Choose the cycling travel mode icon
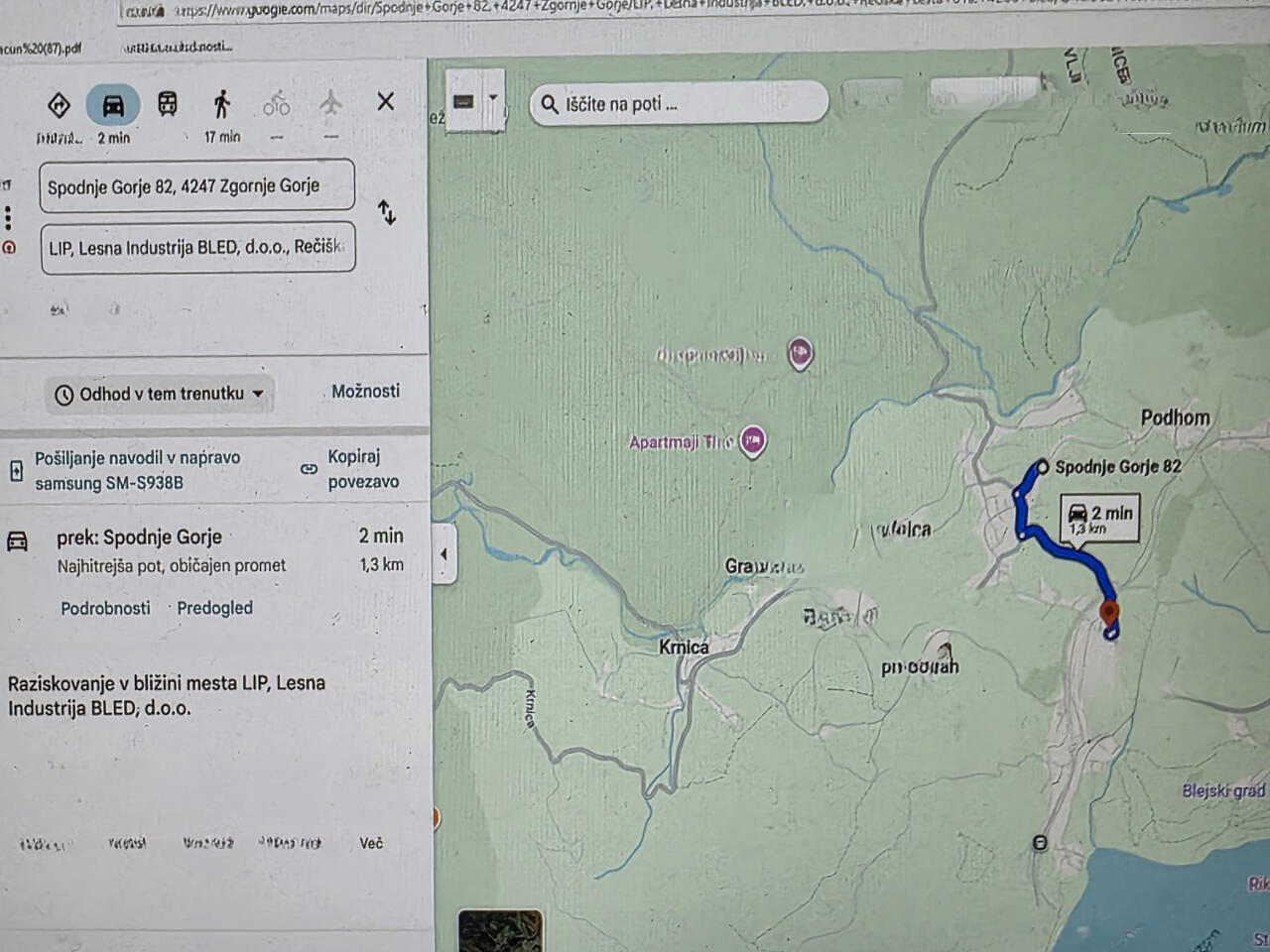The width and height of the screenshot is (1270, 952). tap(277, 104)
